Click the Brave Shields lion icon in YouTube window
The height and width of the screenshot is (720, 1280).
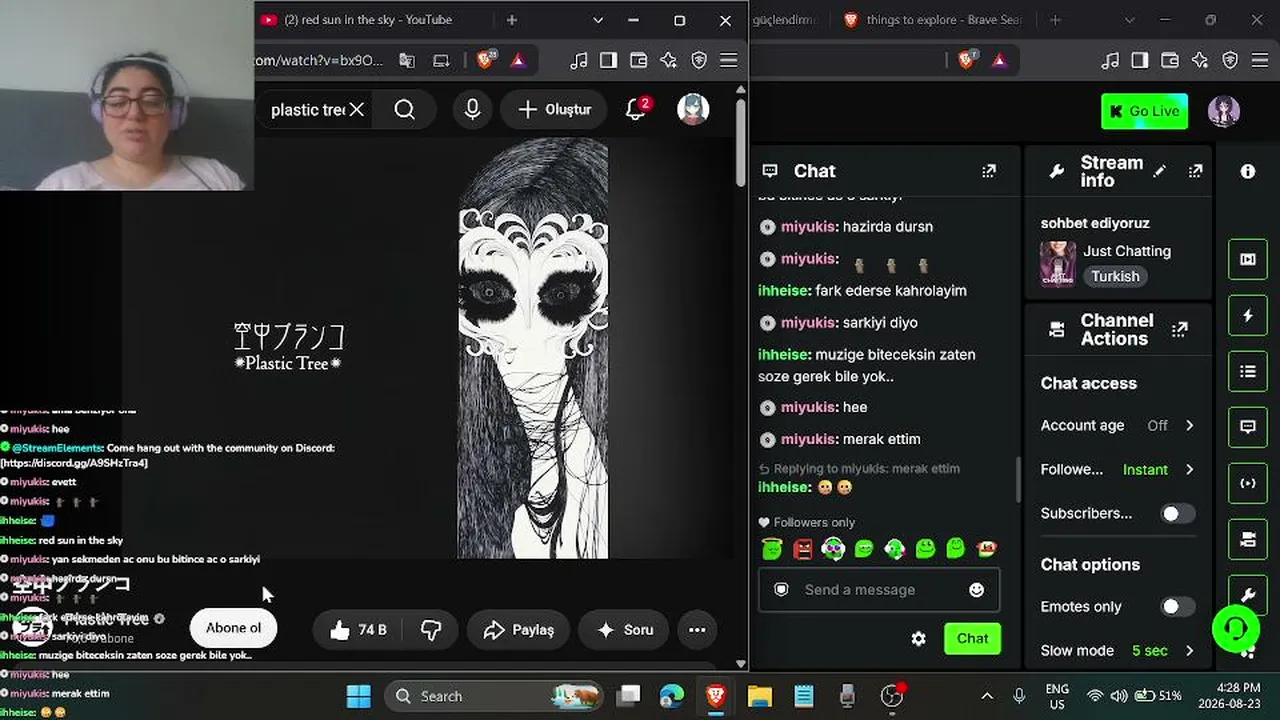pos(486,60)
